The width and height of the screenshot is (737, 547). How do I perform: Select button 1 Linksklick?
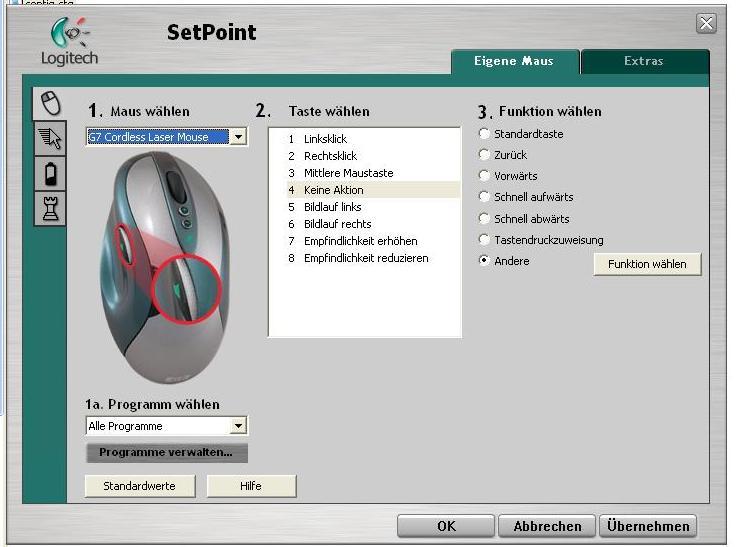373,139
